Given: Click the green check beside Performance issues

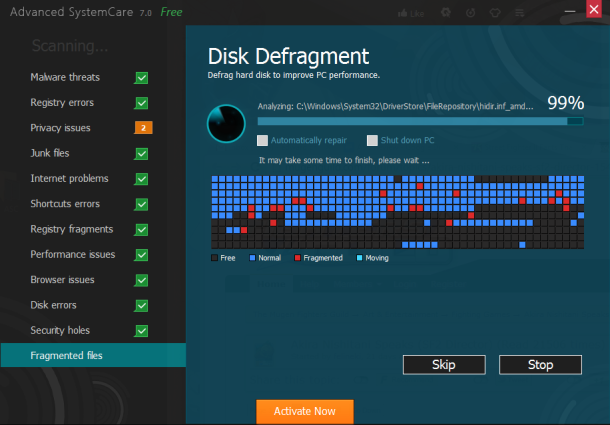Looking at the screenshot, I should point(142,255).
